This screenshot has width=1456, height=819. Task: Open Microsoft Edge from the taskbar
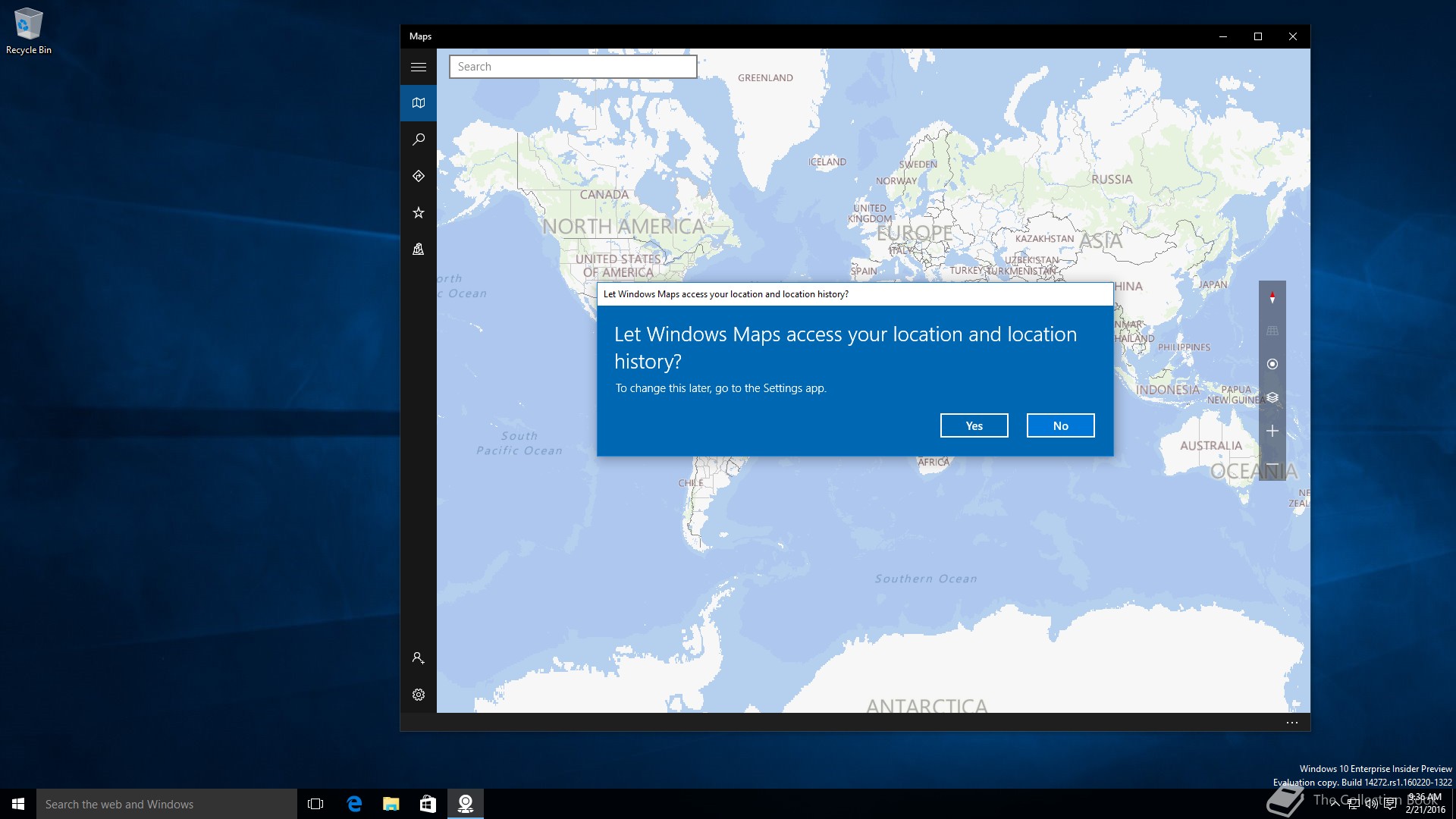[354, 804]
